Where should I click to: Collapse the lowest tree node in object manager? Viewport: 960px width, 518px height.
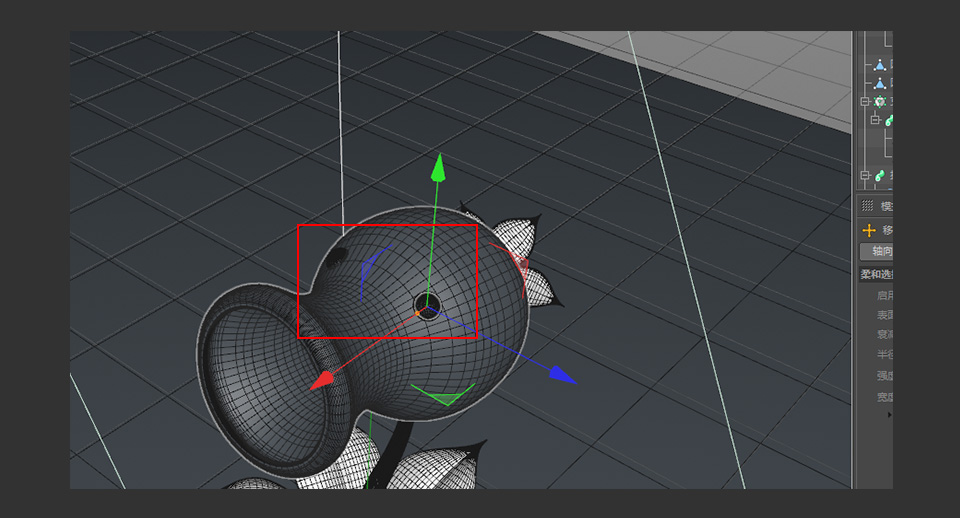point(864,176)
